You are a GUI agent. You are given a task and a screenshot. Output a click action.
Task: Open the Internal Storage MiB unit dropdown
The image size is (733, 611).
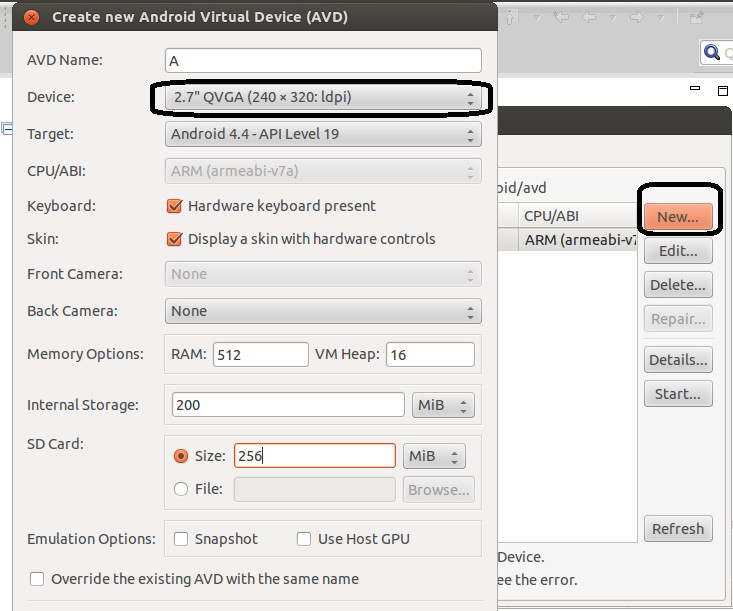443,405
